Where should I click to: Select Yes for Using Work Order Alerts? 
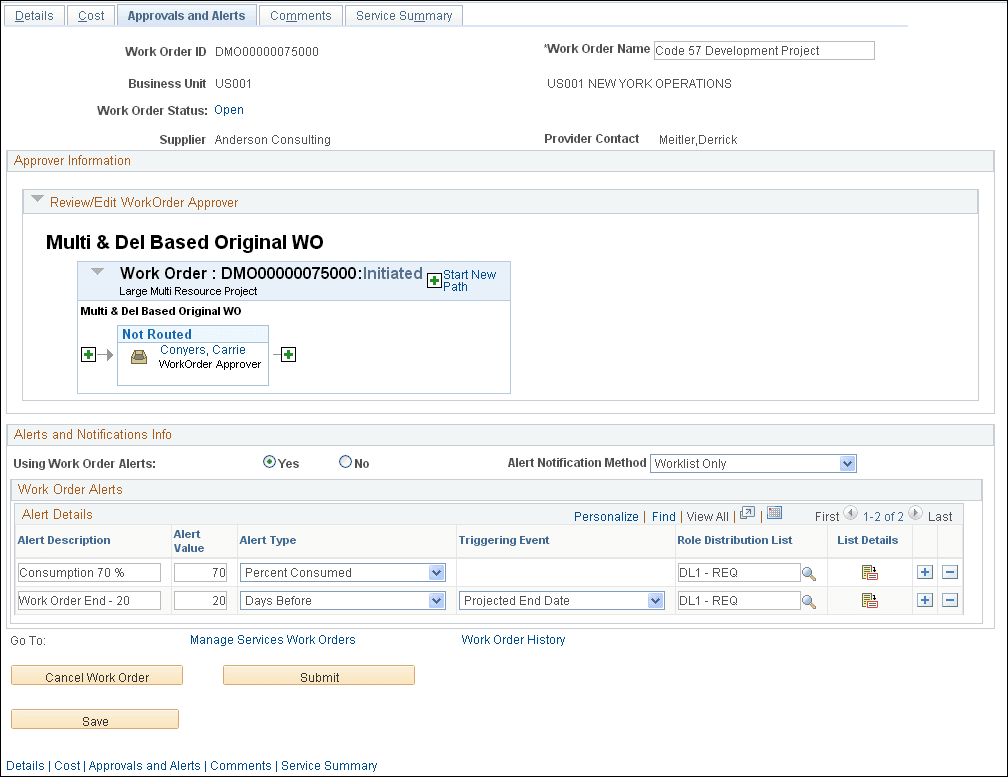coord(268,462)
